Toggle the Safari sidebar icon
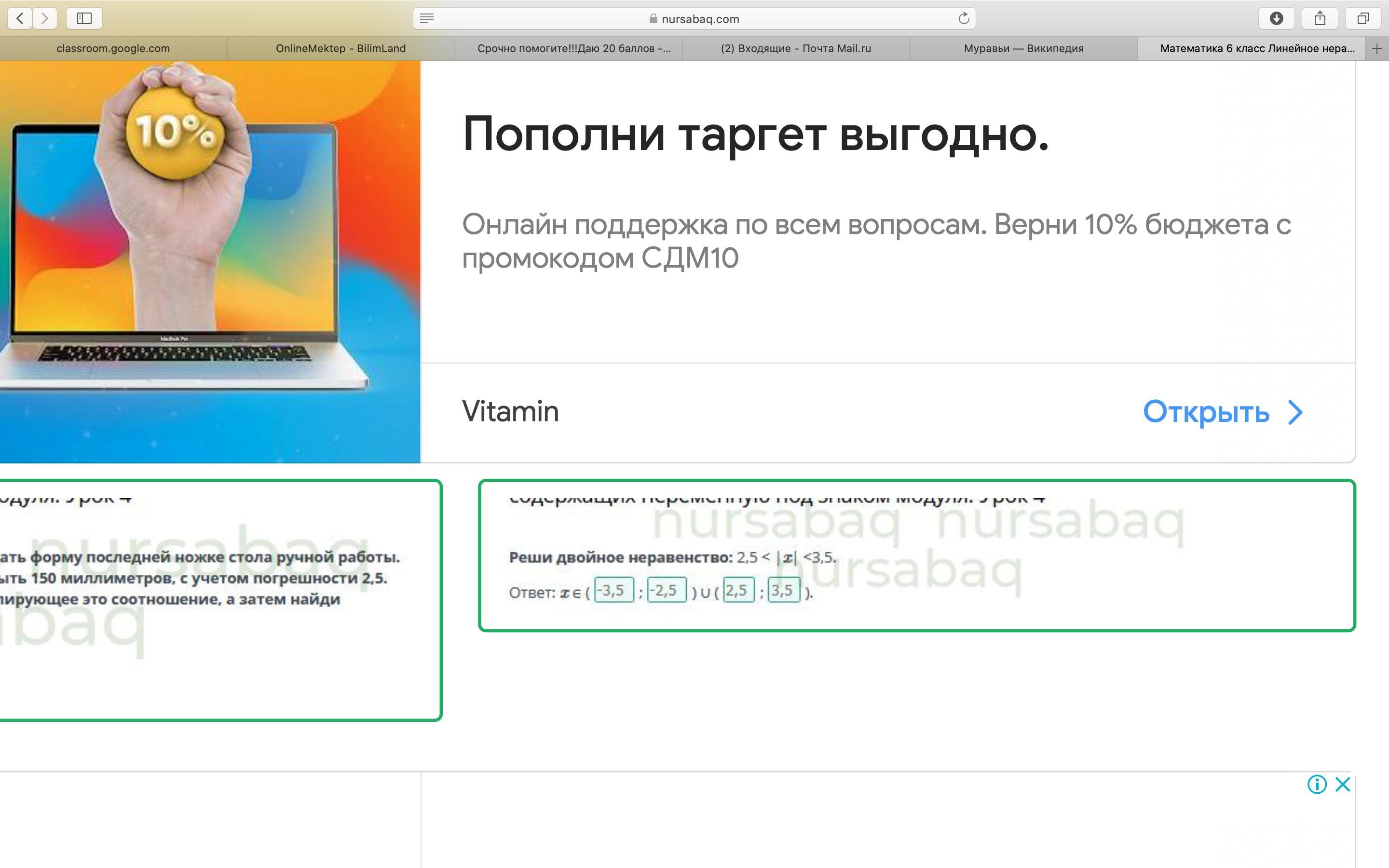1389x868 pixels. coord(84,18)
